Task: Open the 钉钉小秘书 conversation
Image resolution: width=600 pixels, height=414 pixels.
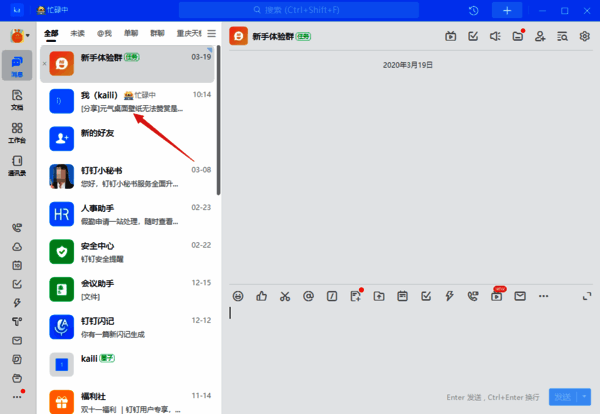Action: pos(127,177)
